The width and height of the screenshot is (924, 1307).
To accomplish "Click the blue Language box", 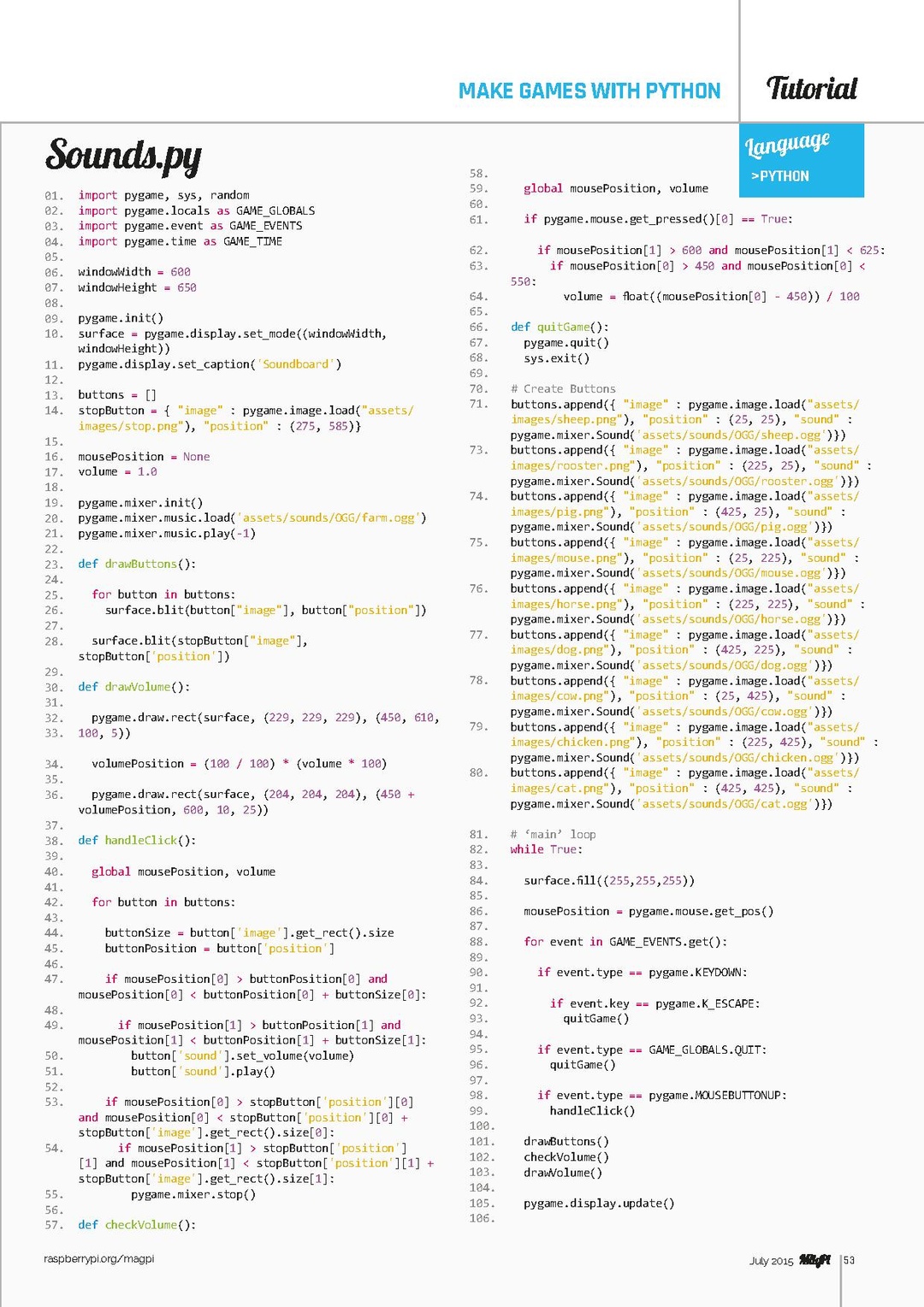I will click(x=802, y=160).
